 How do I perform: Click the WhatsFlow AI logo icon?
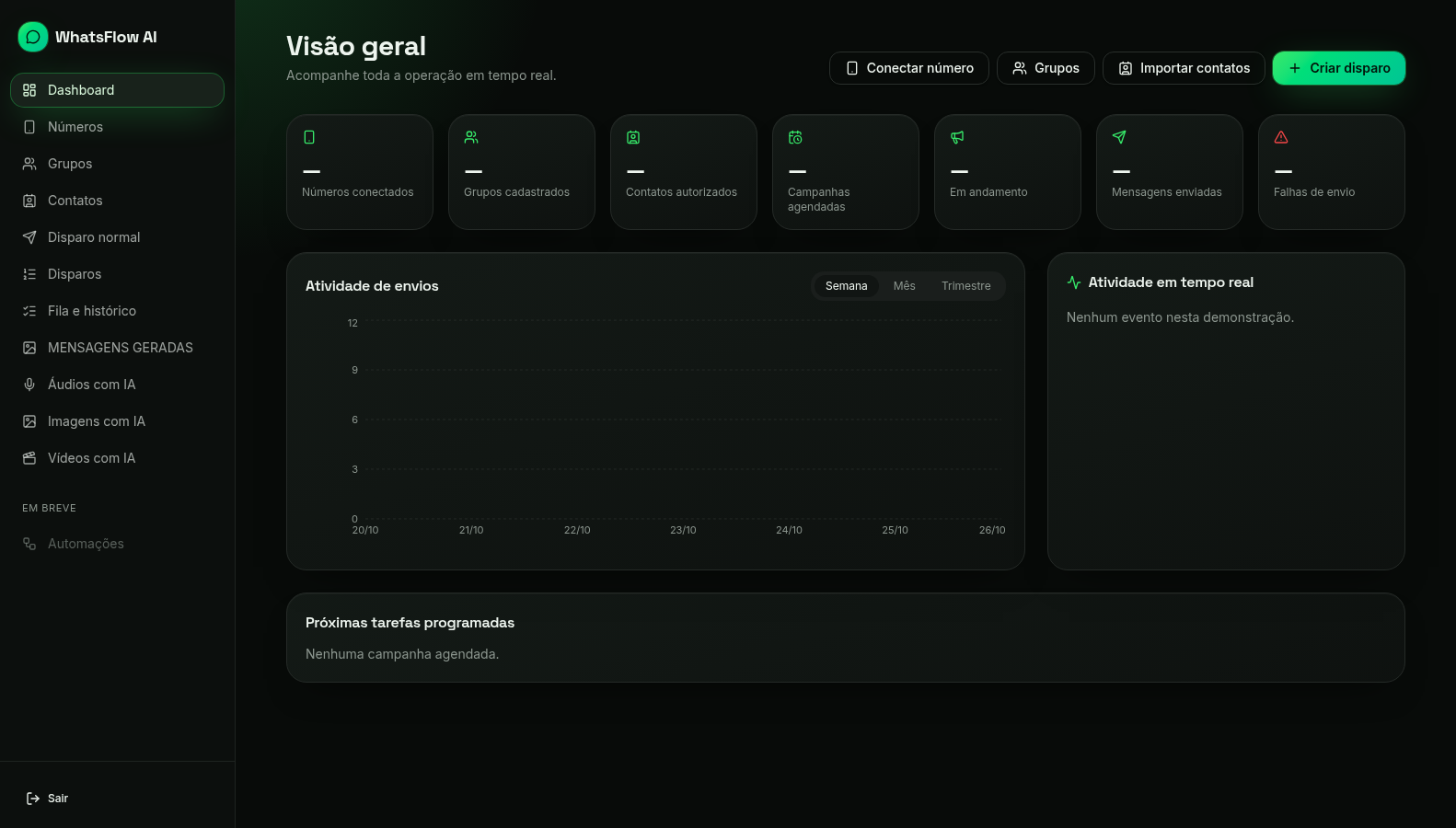pyautogui.click(x=33, y=37)
